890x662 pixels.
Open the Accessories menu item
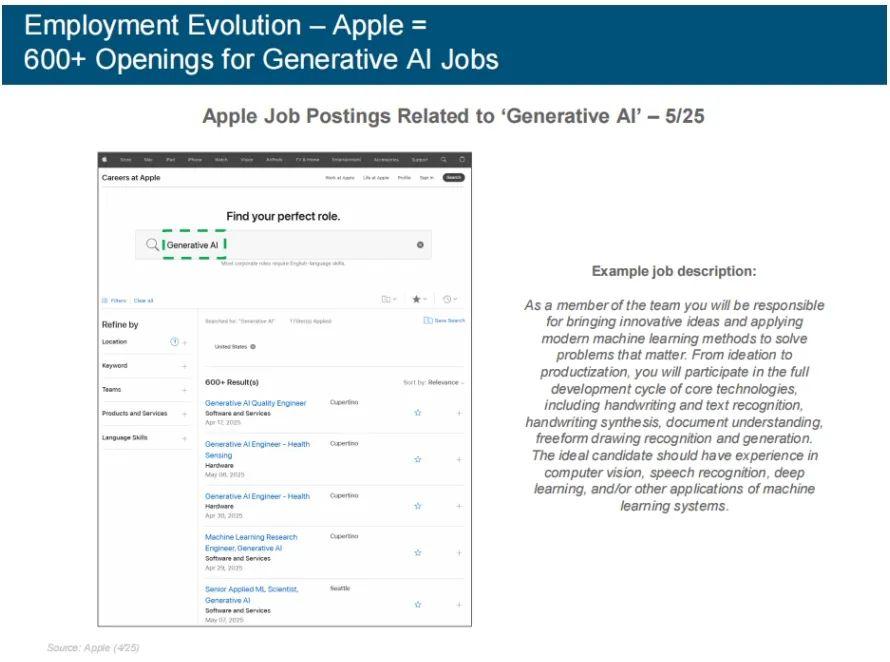point(386,160)
